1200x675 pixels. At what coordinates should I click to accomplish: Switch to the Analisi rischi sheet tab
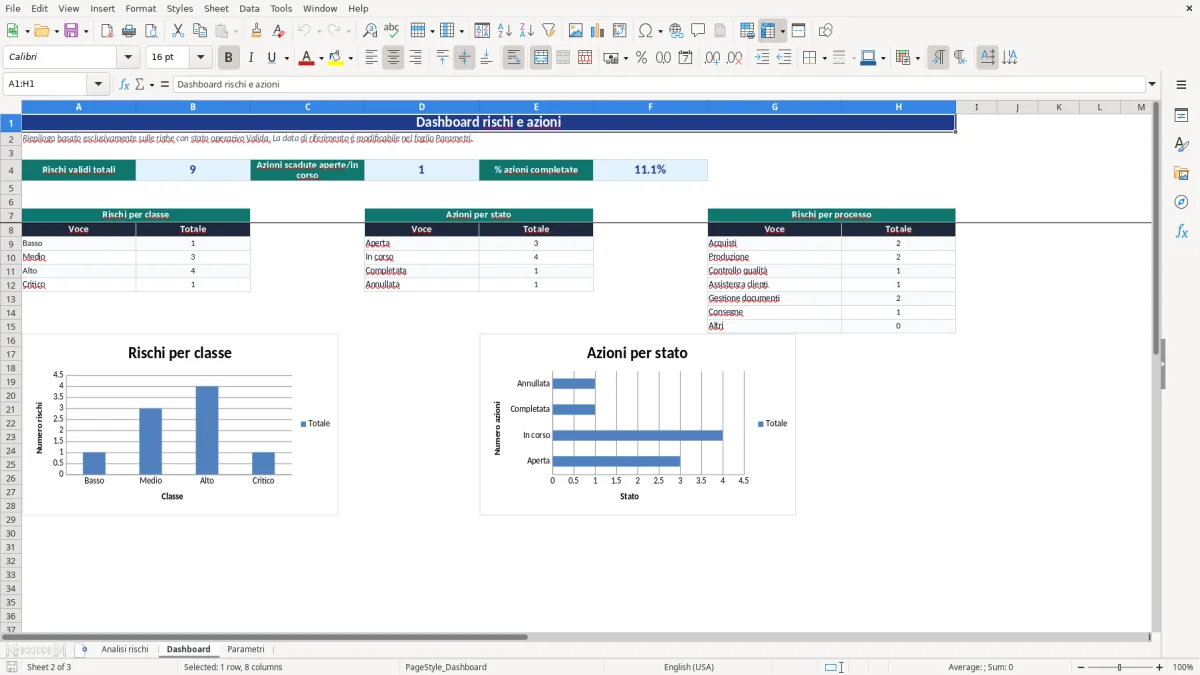tap(125, 650)
